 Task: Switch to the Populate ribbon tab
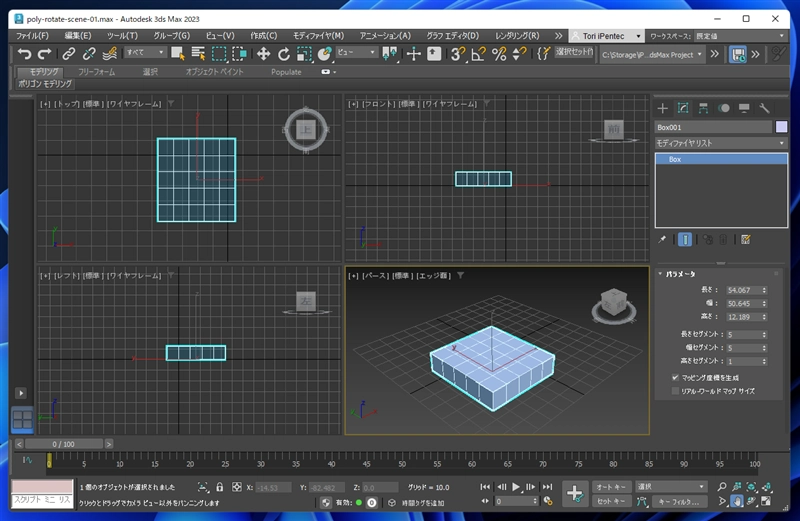286,72
